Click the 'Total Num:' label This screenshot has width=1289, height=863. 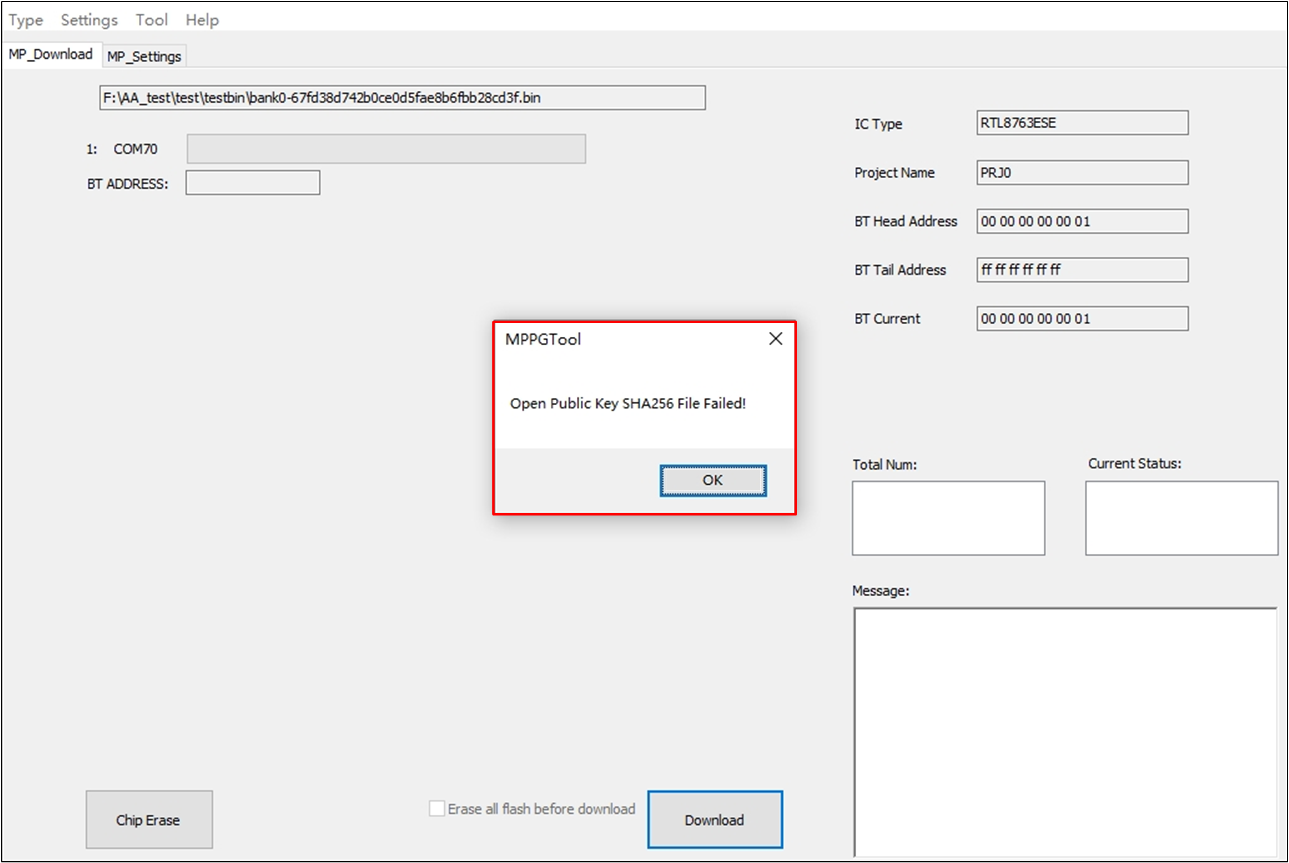tap(885, 465)
